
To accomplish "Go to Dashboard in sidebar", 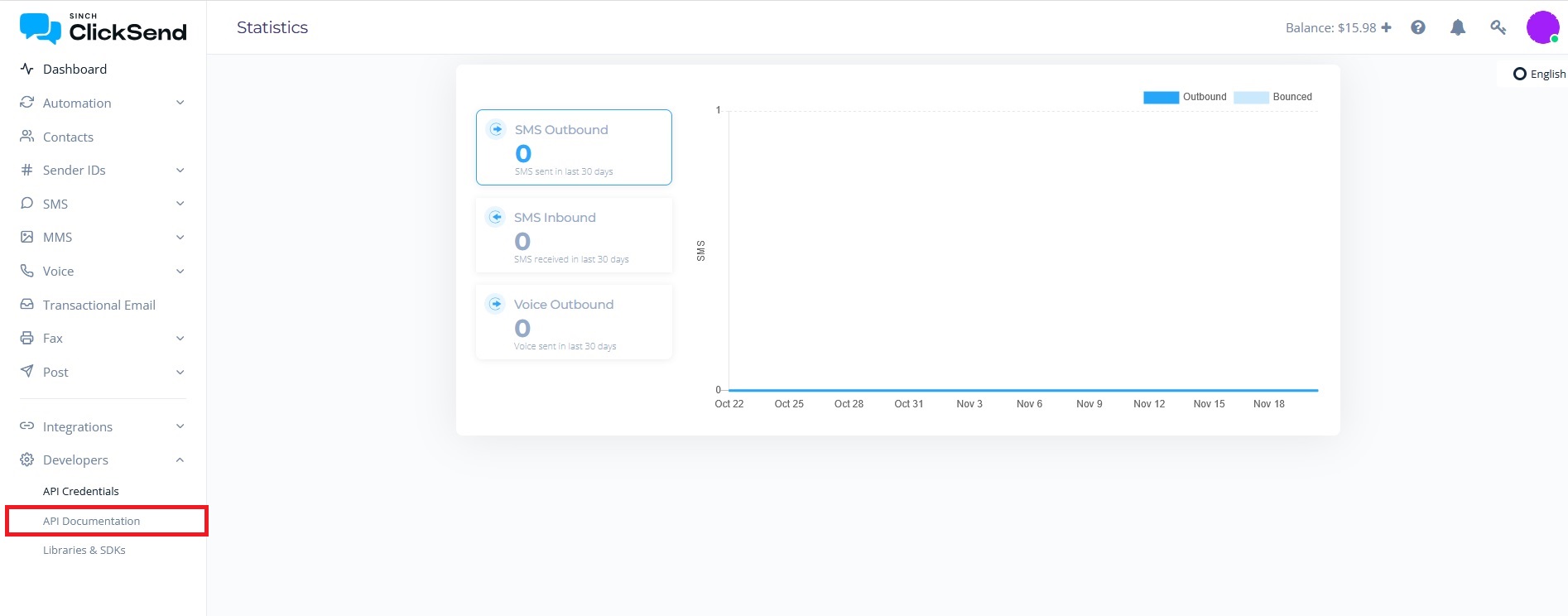I will pyautogui.click(x=75, y=69).
